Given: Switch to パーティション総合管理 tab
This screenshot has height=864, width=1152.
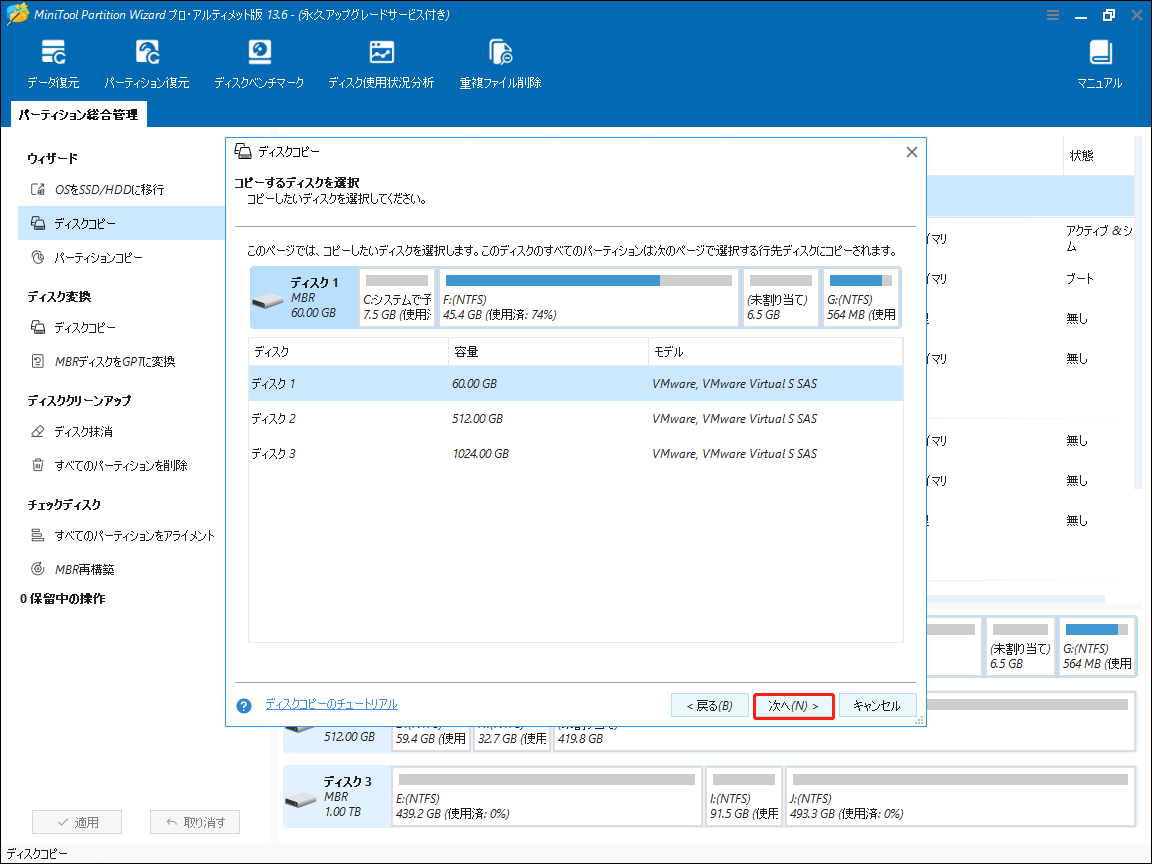Looking at the screenshot, I should point(79,115).
